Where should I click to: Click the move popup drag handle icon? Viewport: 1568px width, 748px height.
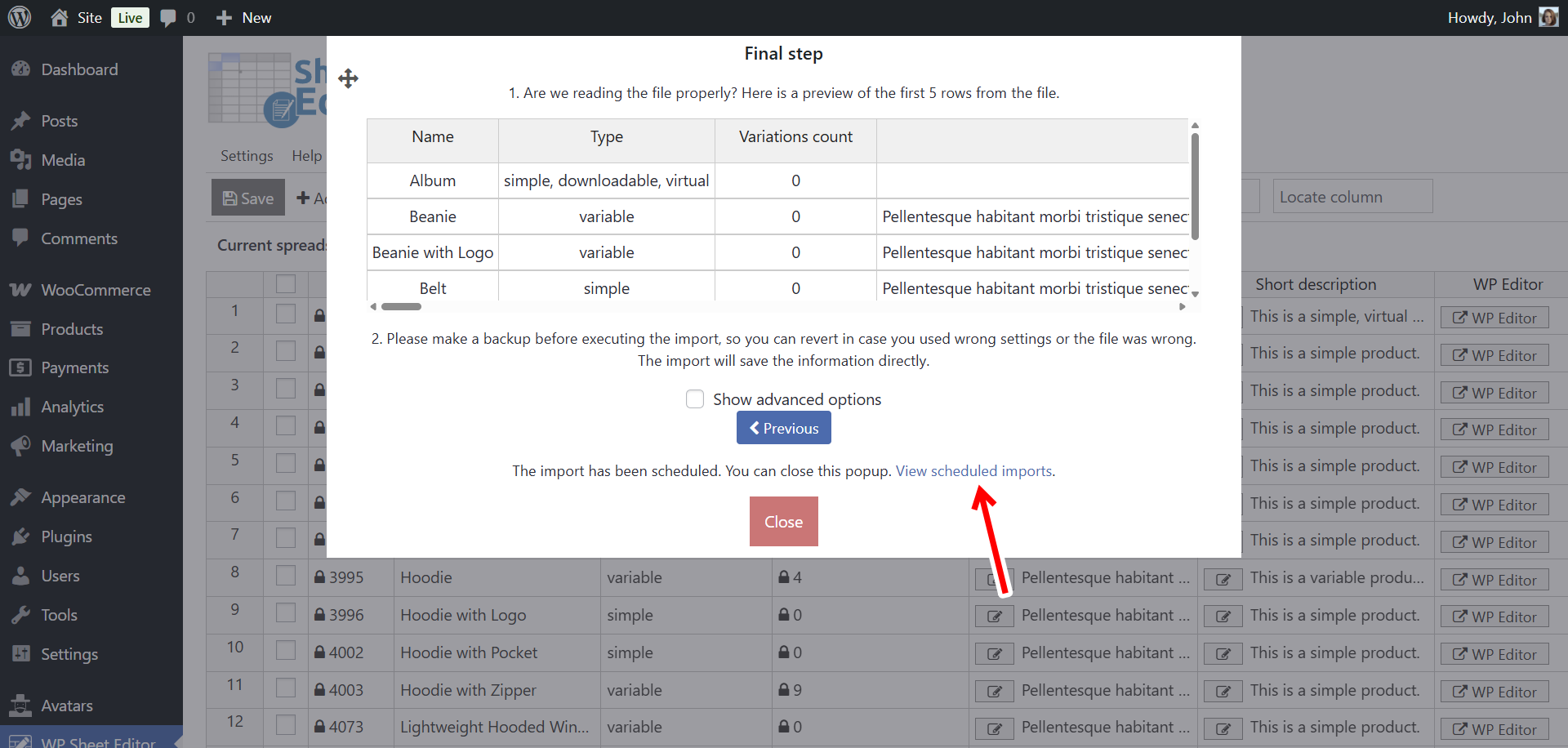[x=349, y=78]
